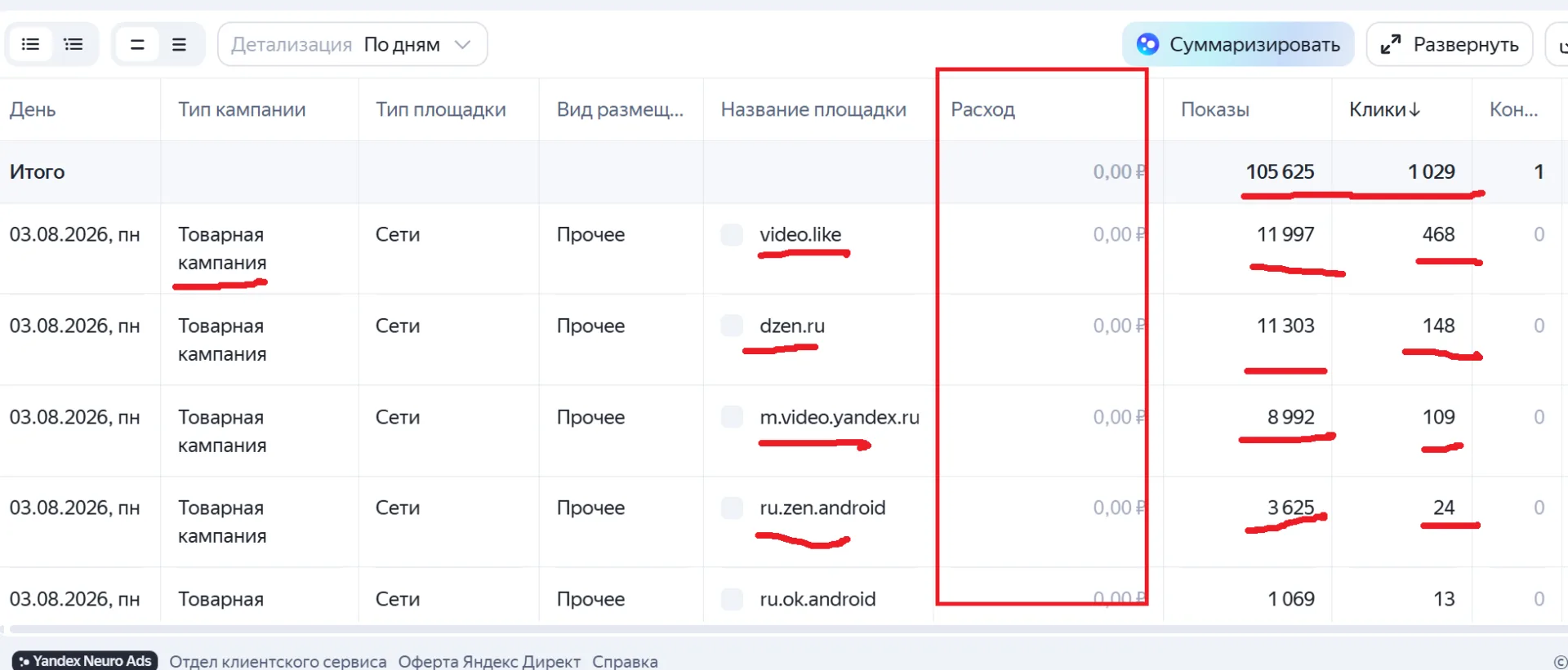Click the m.video.yandex.ru placement name

(840, 417)
